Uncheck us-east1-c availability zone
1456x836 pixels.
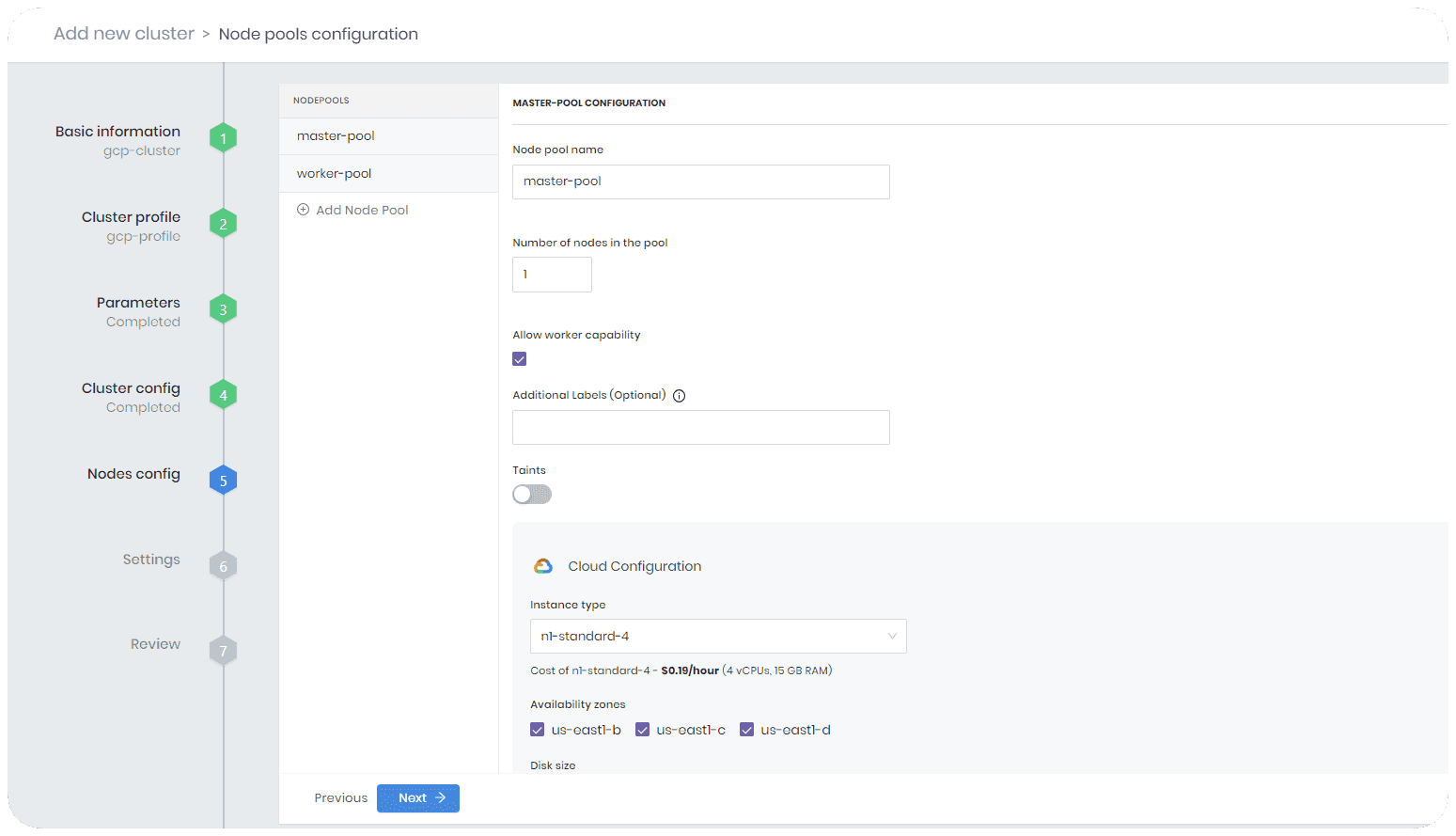coord(643,730)
